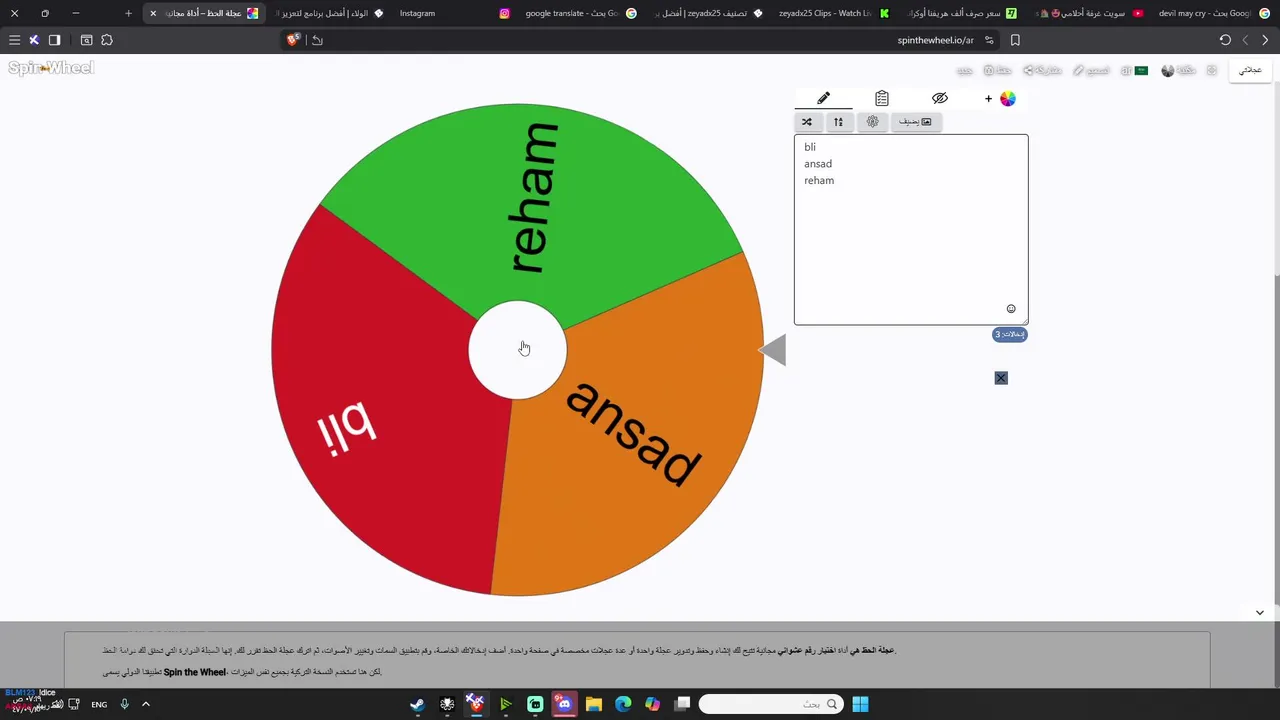
Task: Close the active wheel tab
Action: 153,13
